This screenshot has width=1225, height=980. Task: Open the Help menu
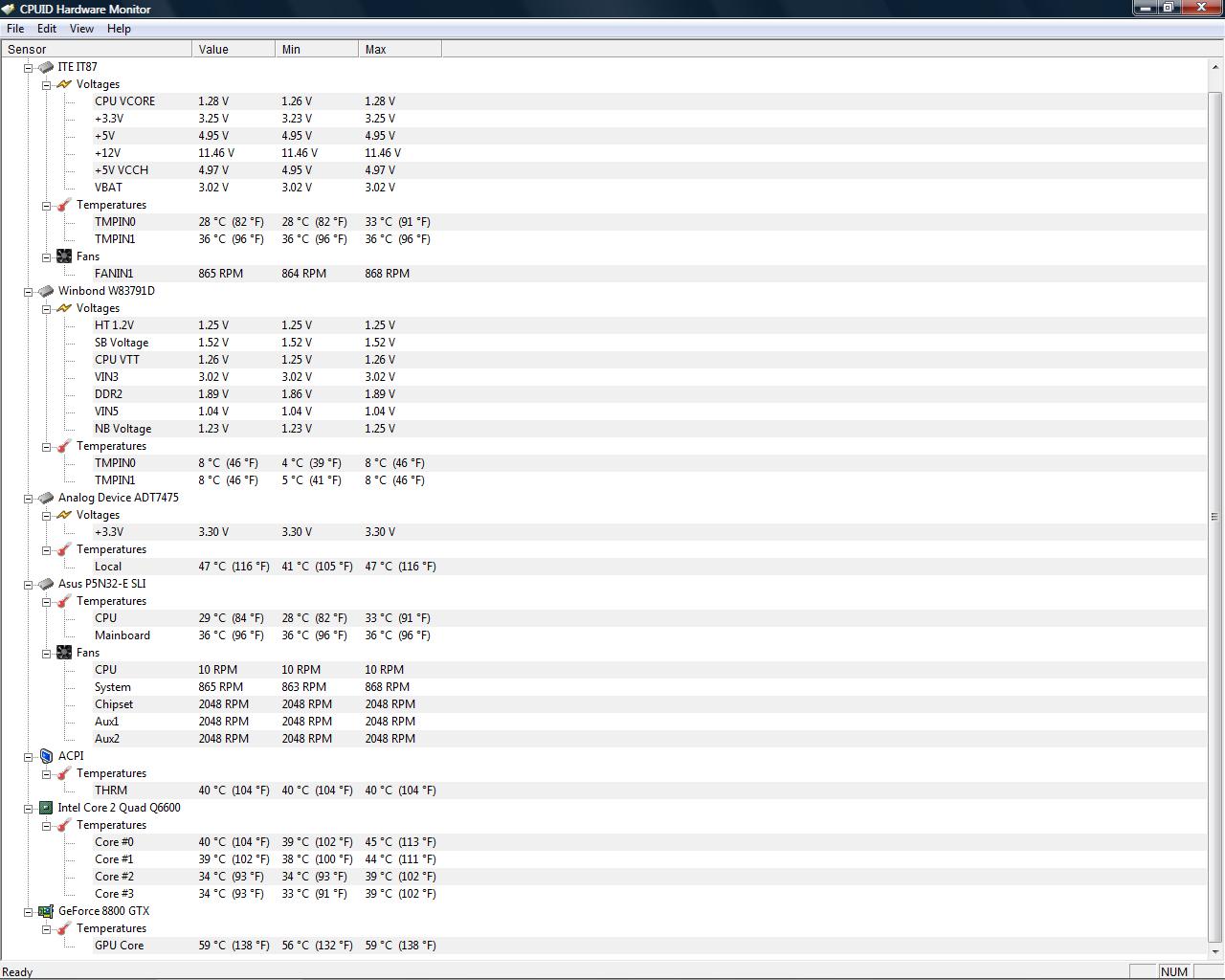tap(119, 29)
